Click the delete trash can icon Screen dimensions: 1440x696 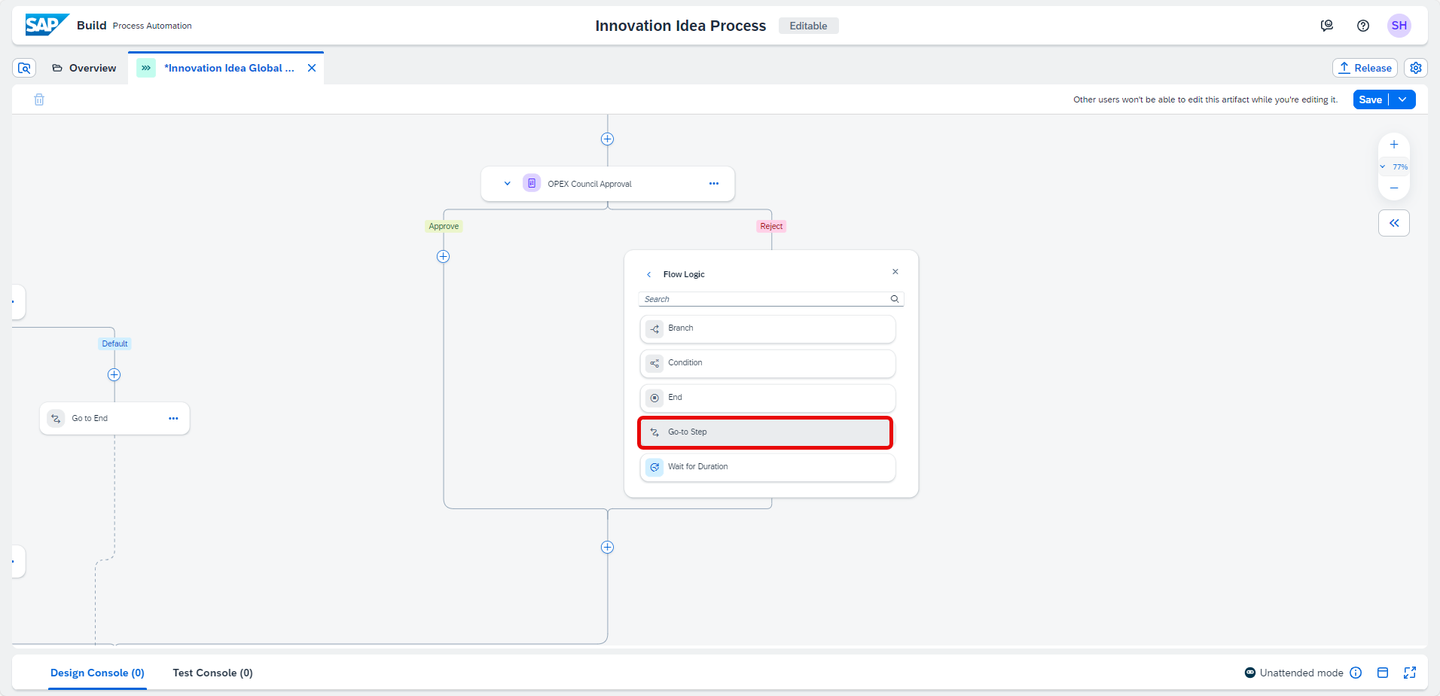click(x=39, y=100)
